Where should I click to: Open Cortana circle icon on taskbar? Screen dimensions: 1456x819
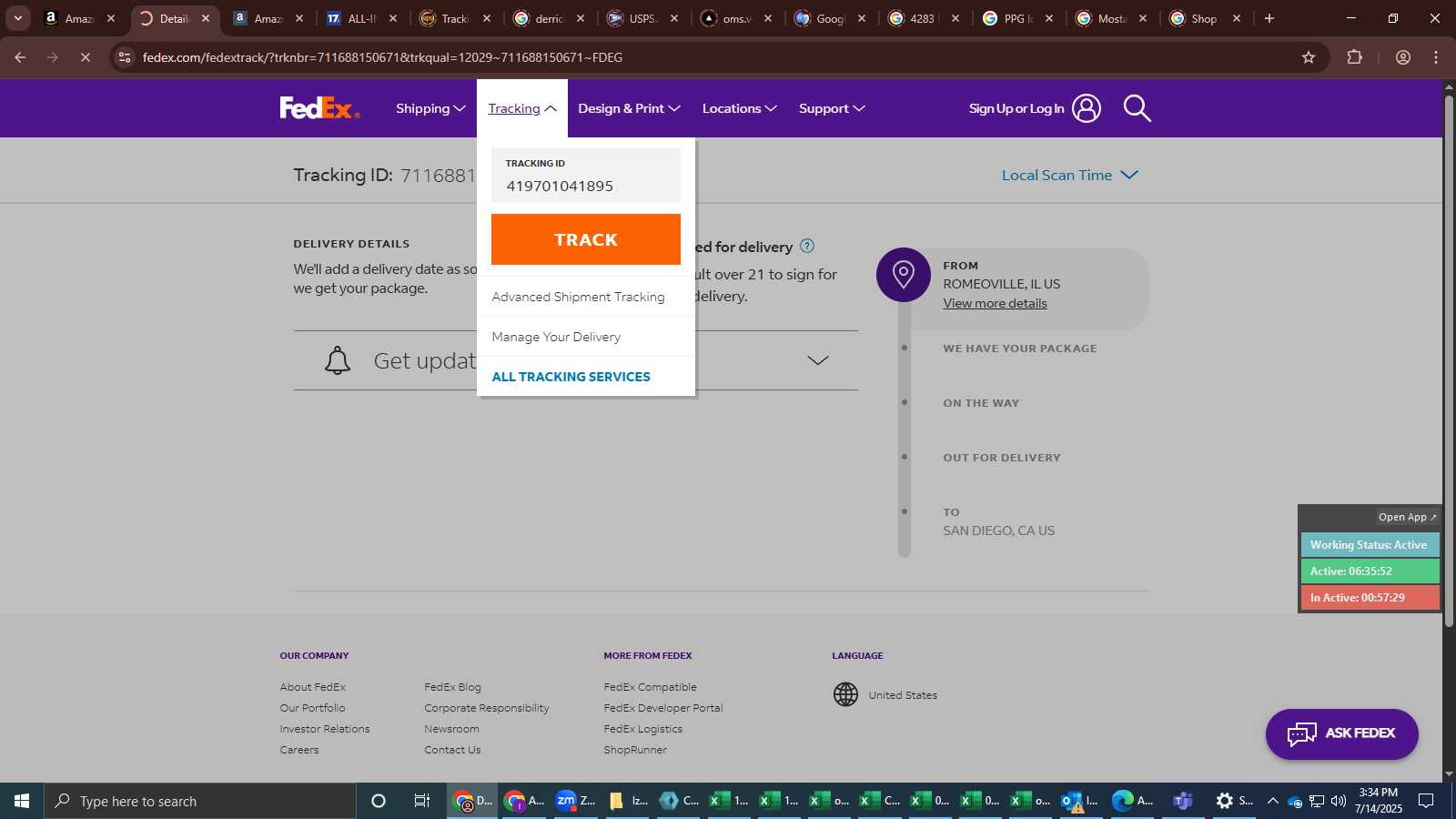click(x=379, y=801)
